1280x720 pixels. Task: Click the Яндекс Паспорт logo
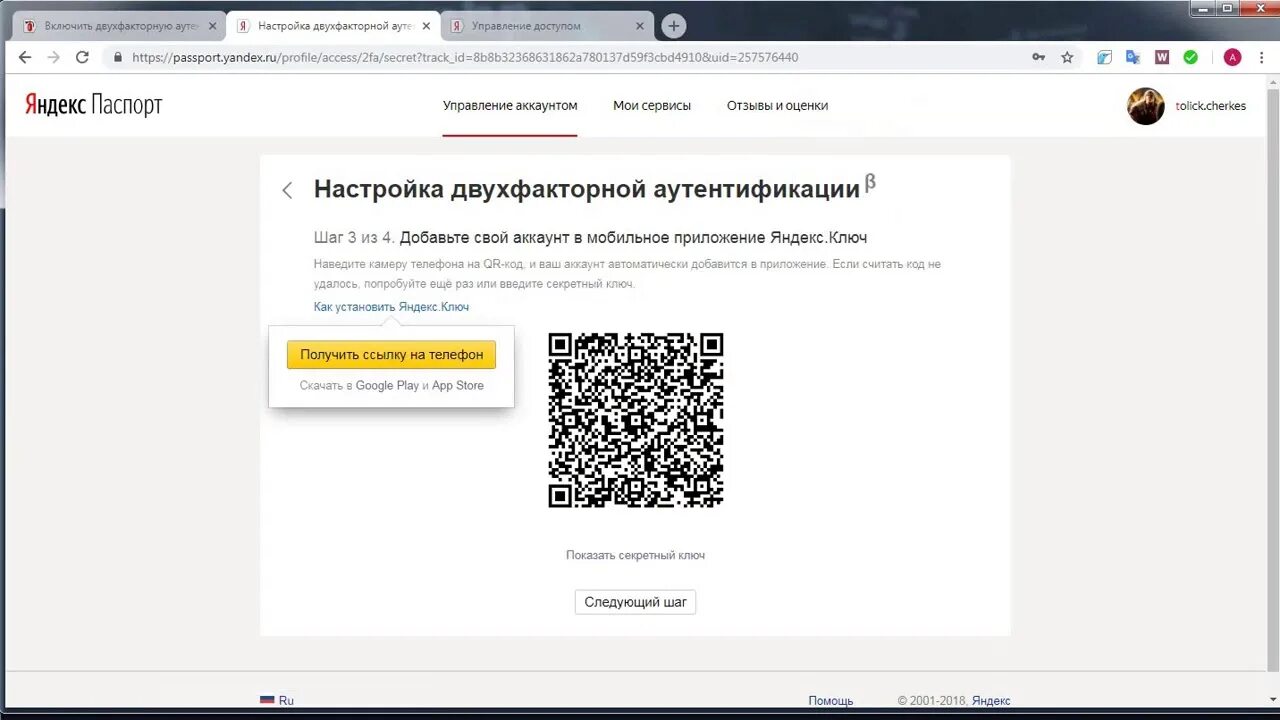coord(94,105)
